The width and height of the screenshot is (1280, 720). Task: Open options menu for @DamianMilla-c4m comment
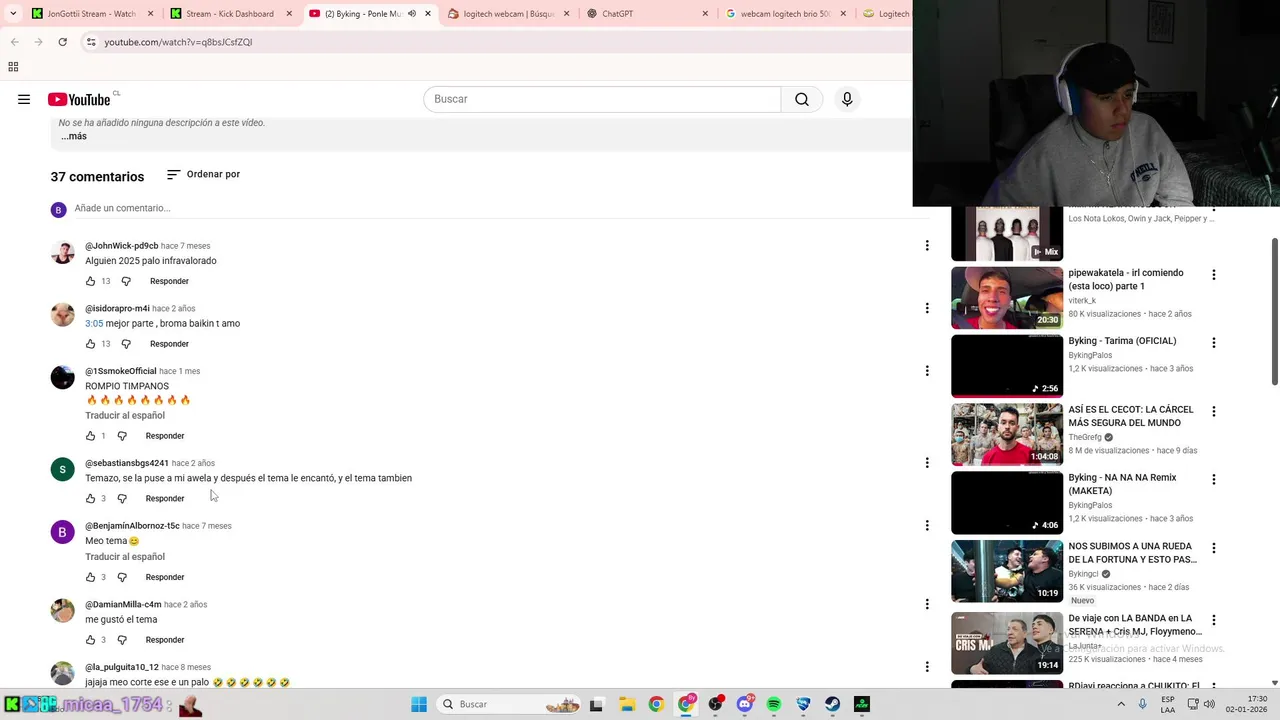pos(927,604)
